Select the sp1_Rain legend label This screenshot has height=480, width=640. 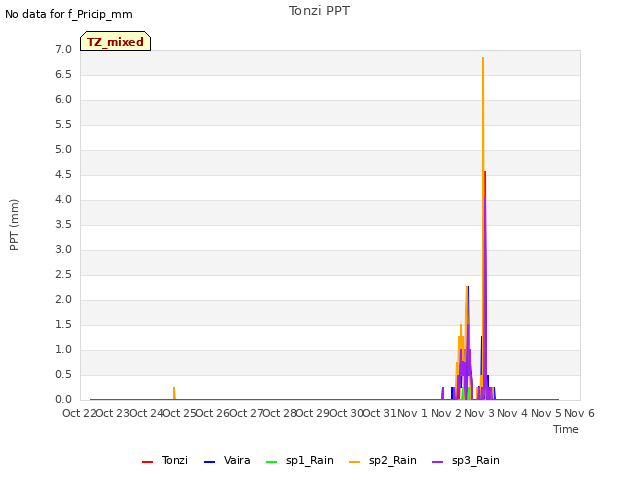point(310,460)
